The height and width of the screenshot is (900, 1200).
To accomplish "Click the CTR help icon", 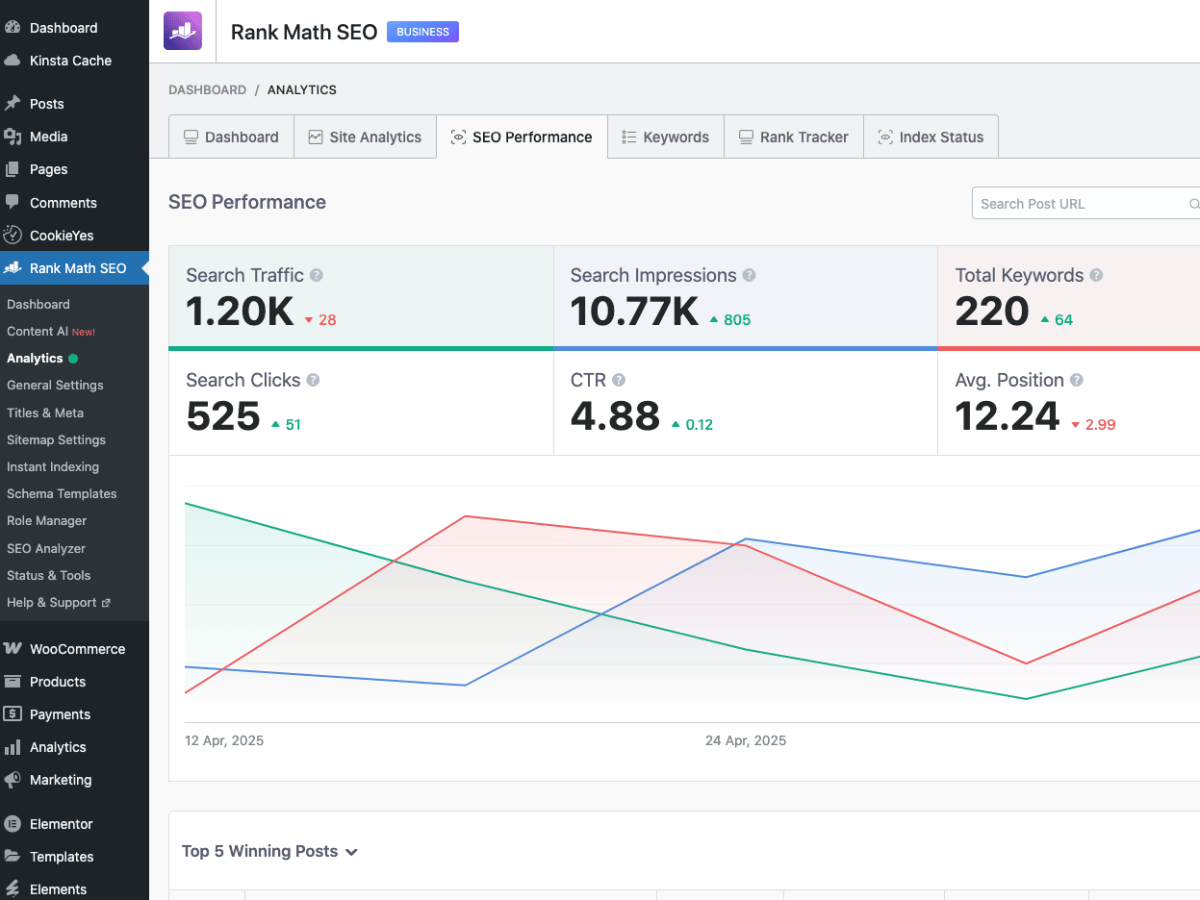I will pyautogui.click(x=619, y=380).
